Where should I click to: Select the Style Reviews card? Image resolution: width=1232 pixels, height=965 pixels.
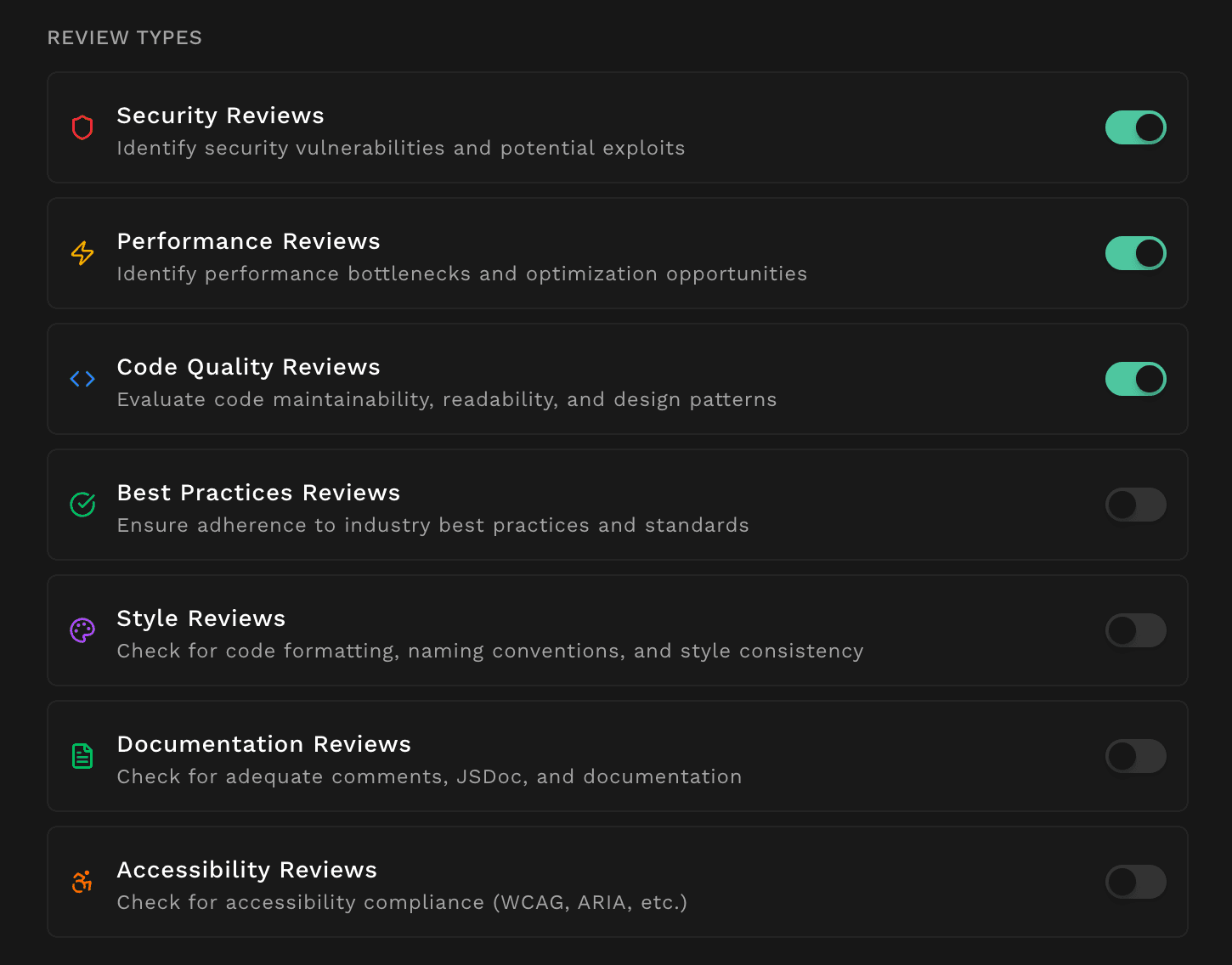tap(595, 630)
